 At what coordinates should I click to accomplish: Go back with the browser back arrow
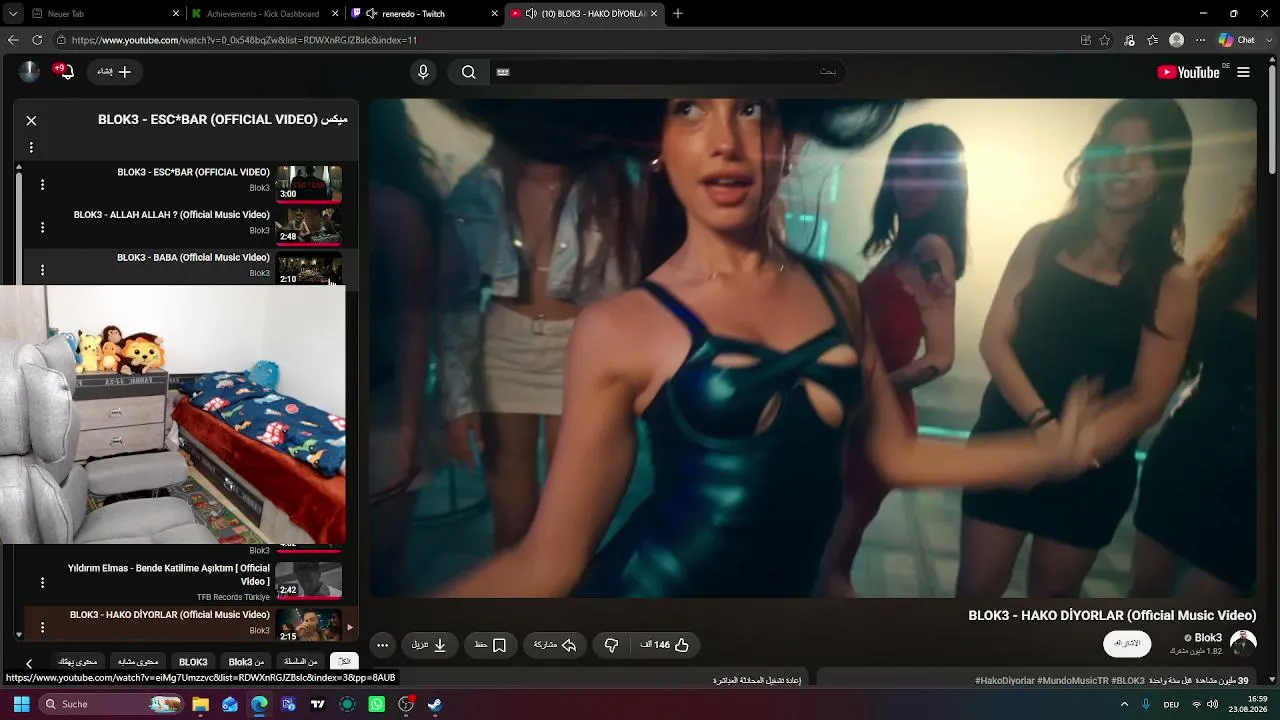[x=13, y=40]
